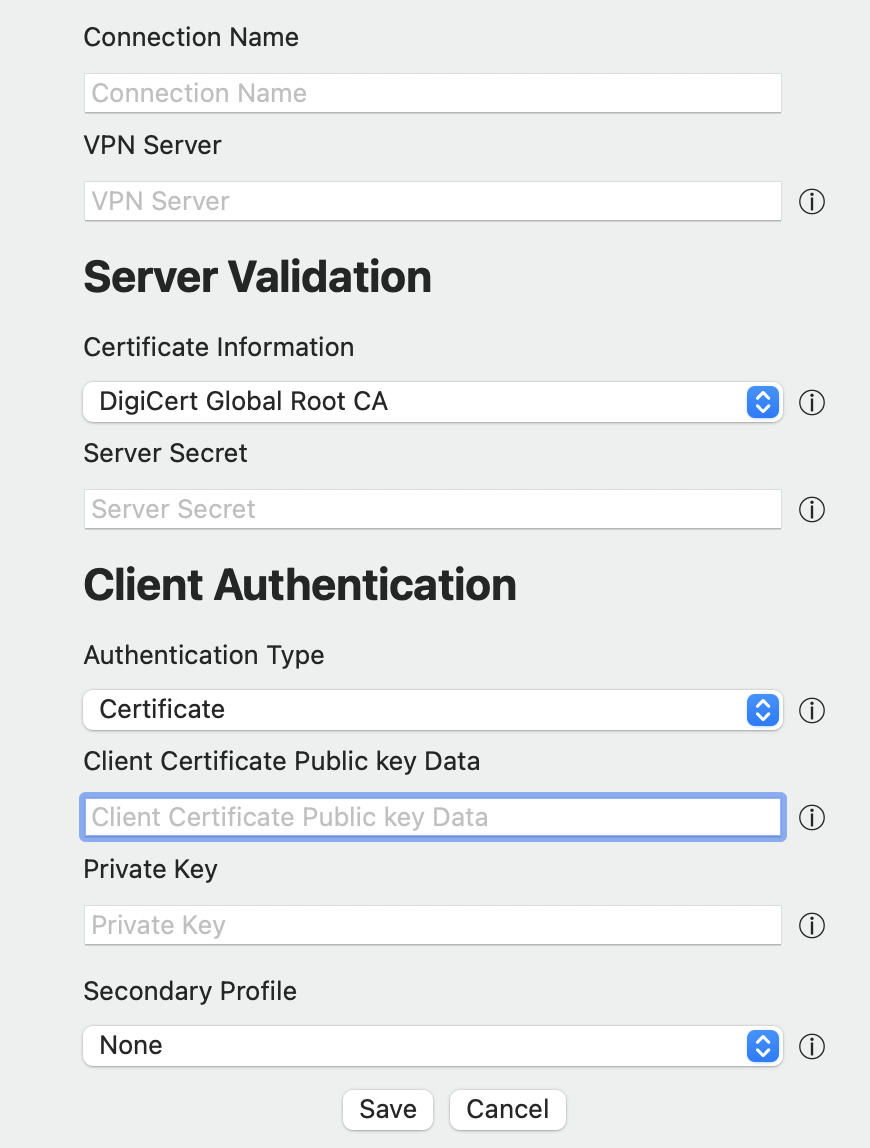Click info icon next to Authentication Type
Screen dimensions: 870x1148
[811, 710]
